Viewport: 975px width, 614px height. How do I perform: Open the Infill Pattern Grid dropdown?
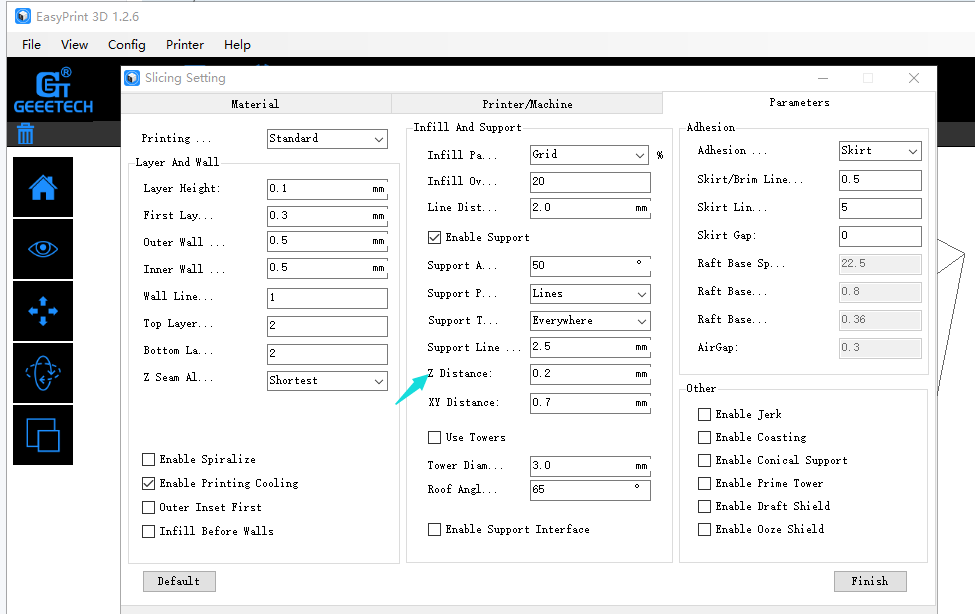(x=589, y=155)
